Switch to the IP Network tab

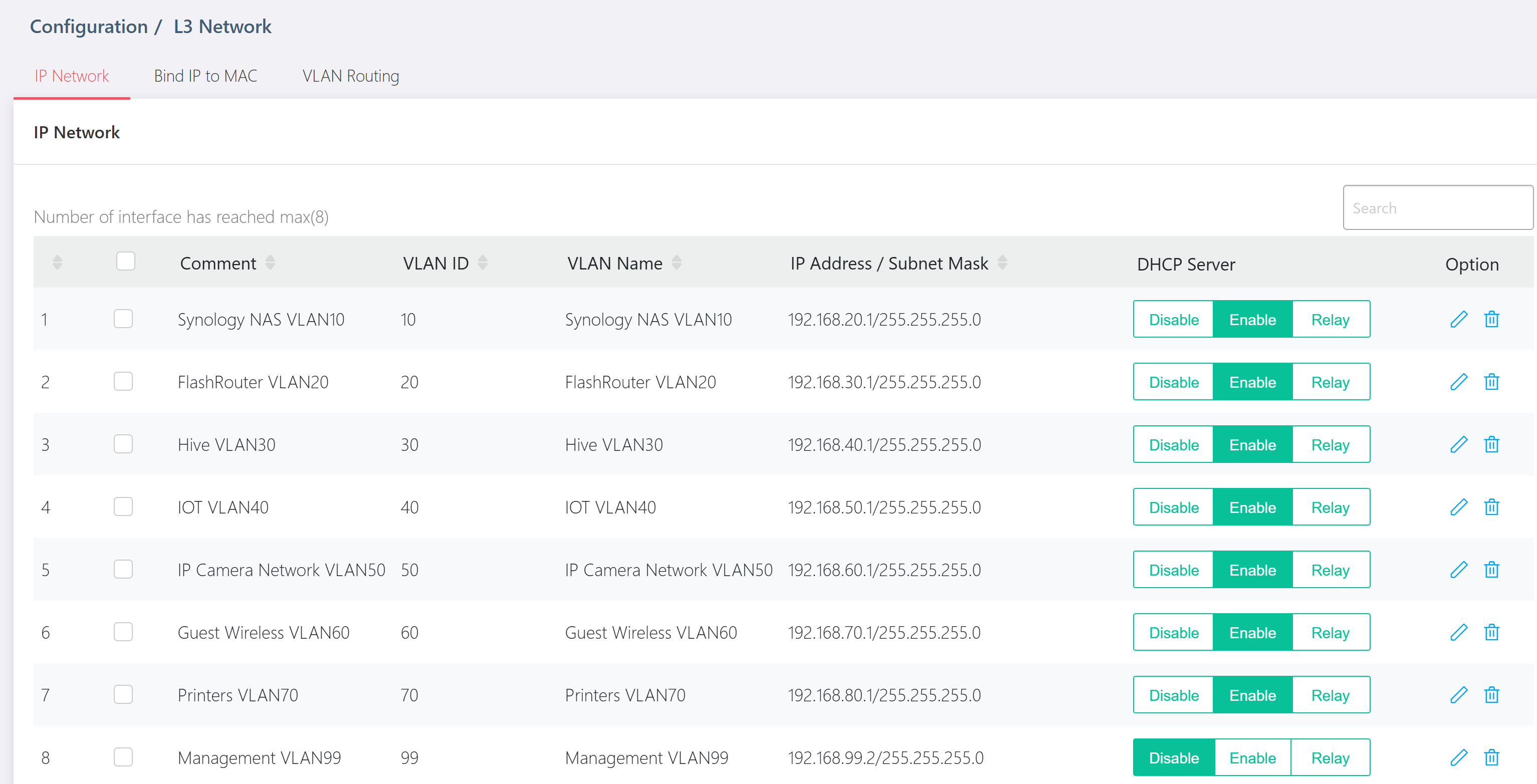tap(72, 76)
